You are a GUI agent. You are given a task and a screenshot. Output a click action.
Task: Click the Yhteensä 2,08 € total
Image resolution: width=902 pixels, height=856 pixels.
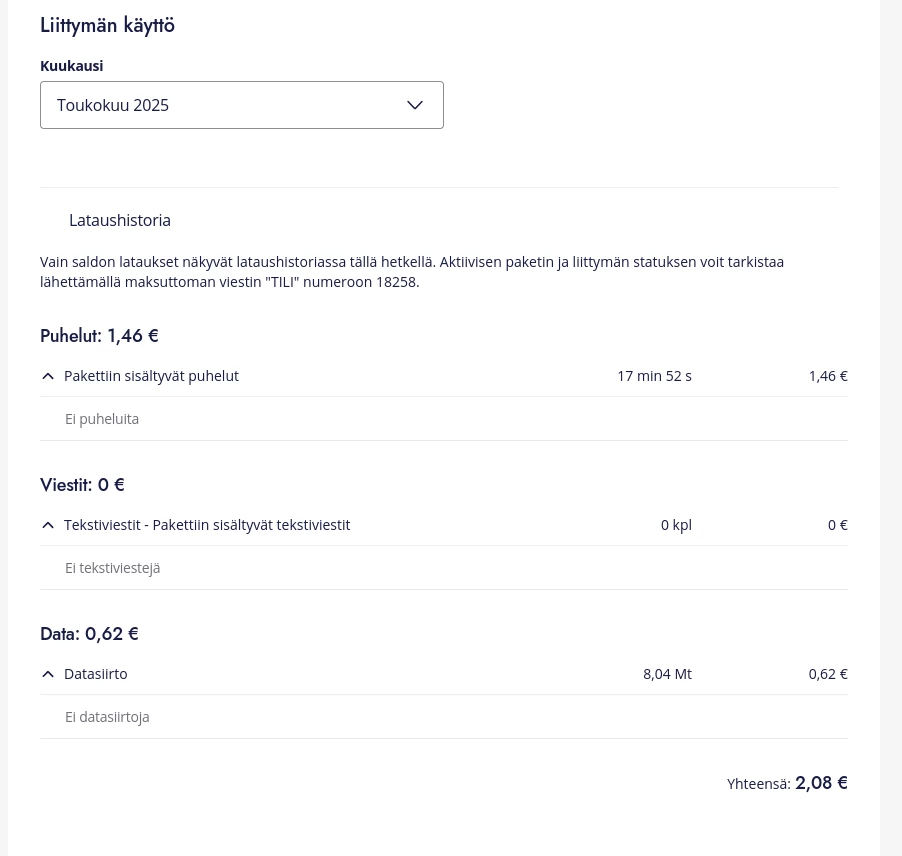point(787,783)
